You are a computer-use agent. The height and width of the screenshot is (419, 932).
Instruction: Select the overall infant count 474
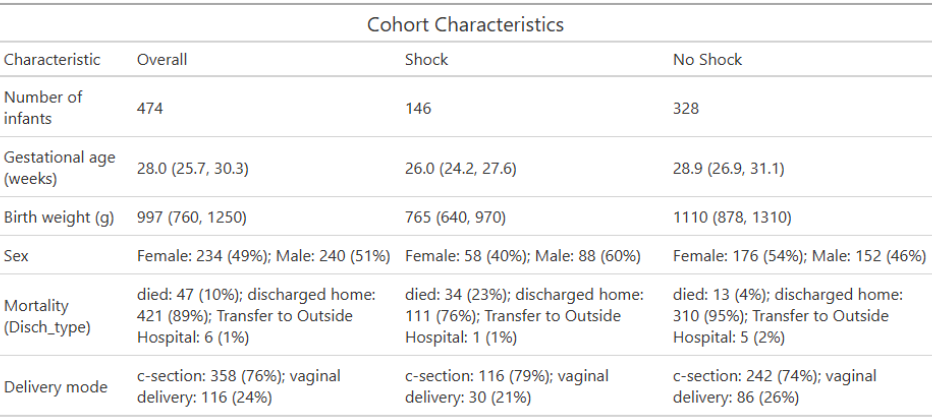pos(150,108)
